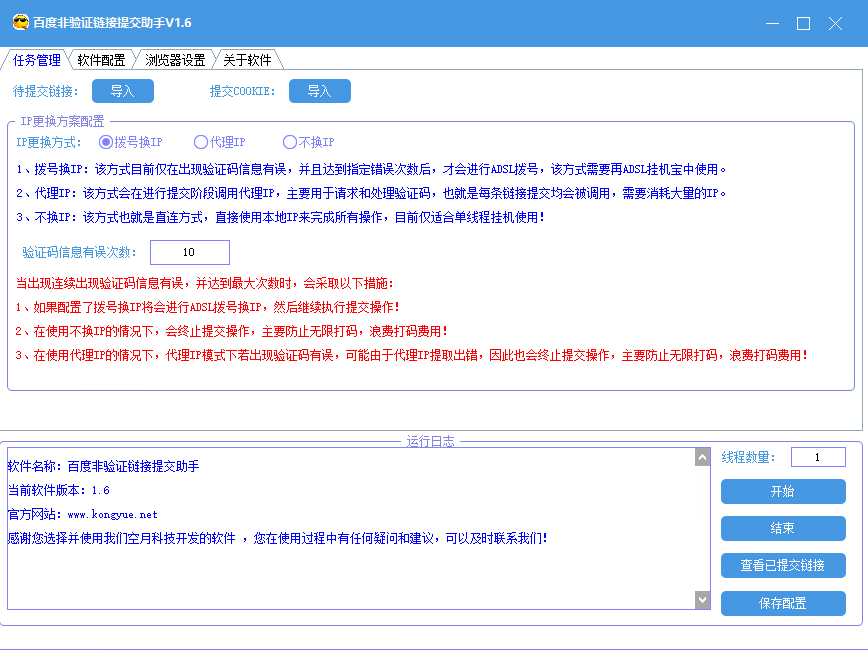Click the log scrollbar down arrow
The image size is (868, 650).
(x=702, y=600)
